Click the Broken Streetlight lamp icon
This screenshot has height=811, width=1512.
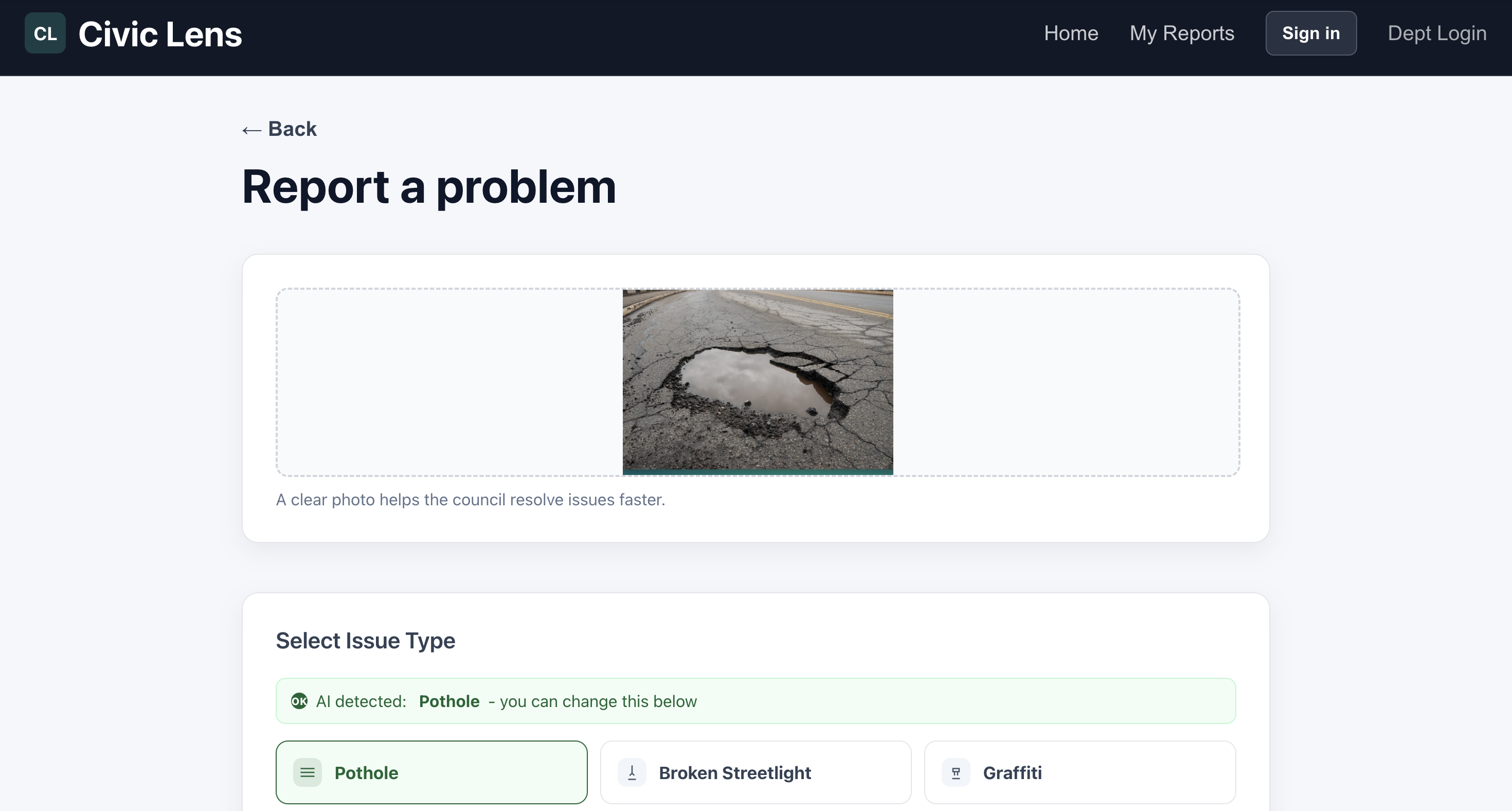632,773
